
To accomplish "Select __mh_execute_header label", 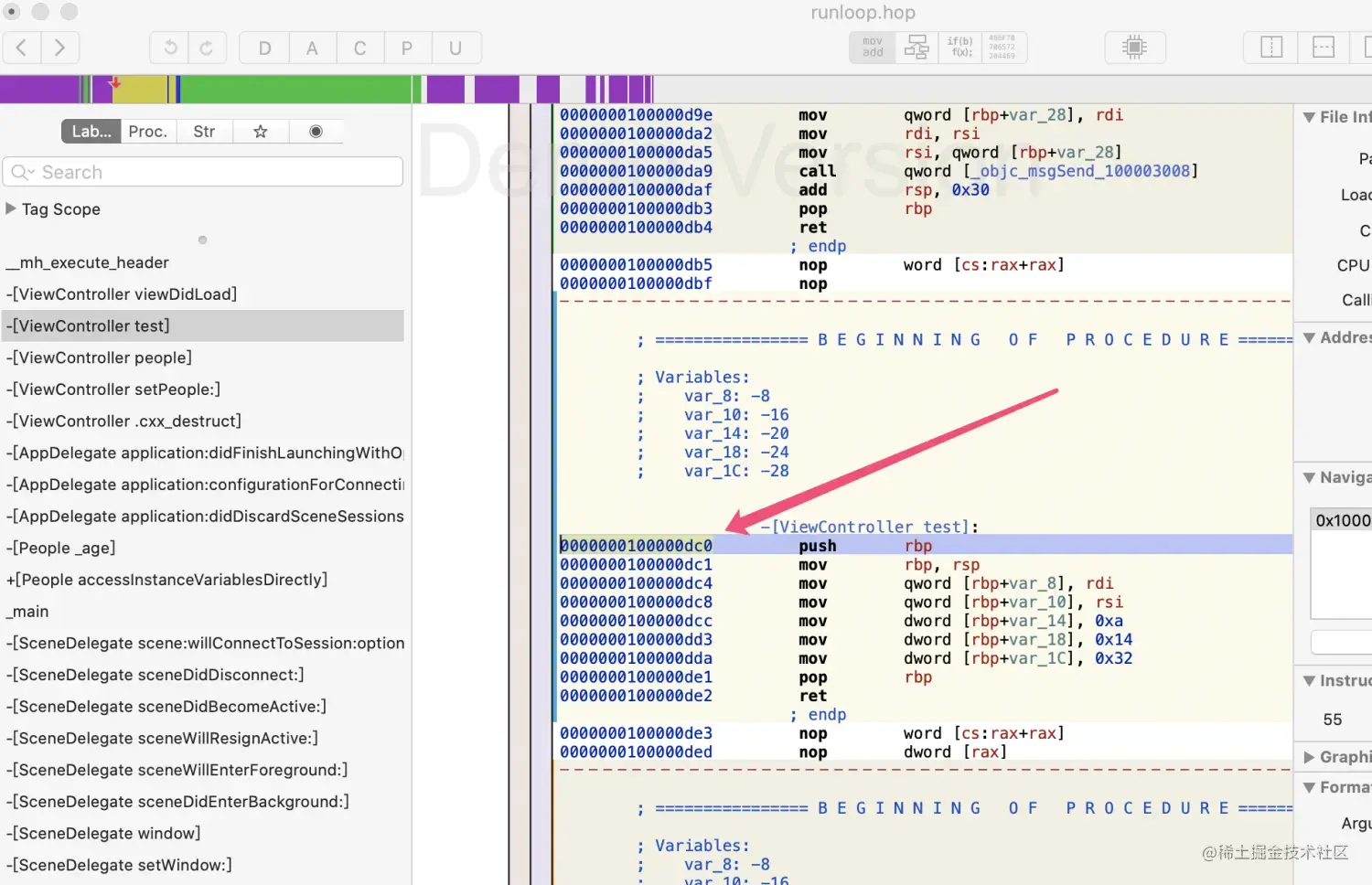I will 202,262.
